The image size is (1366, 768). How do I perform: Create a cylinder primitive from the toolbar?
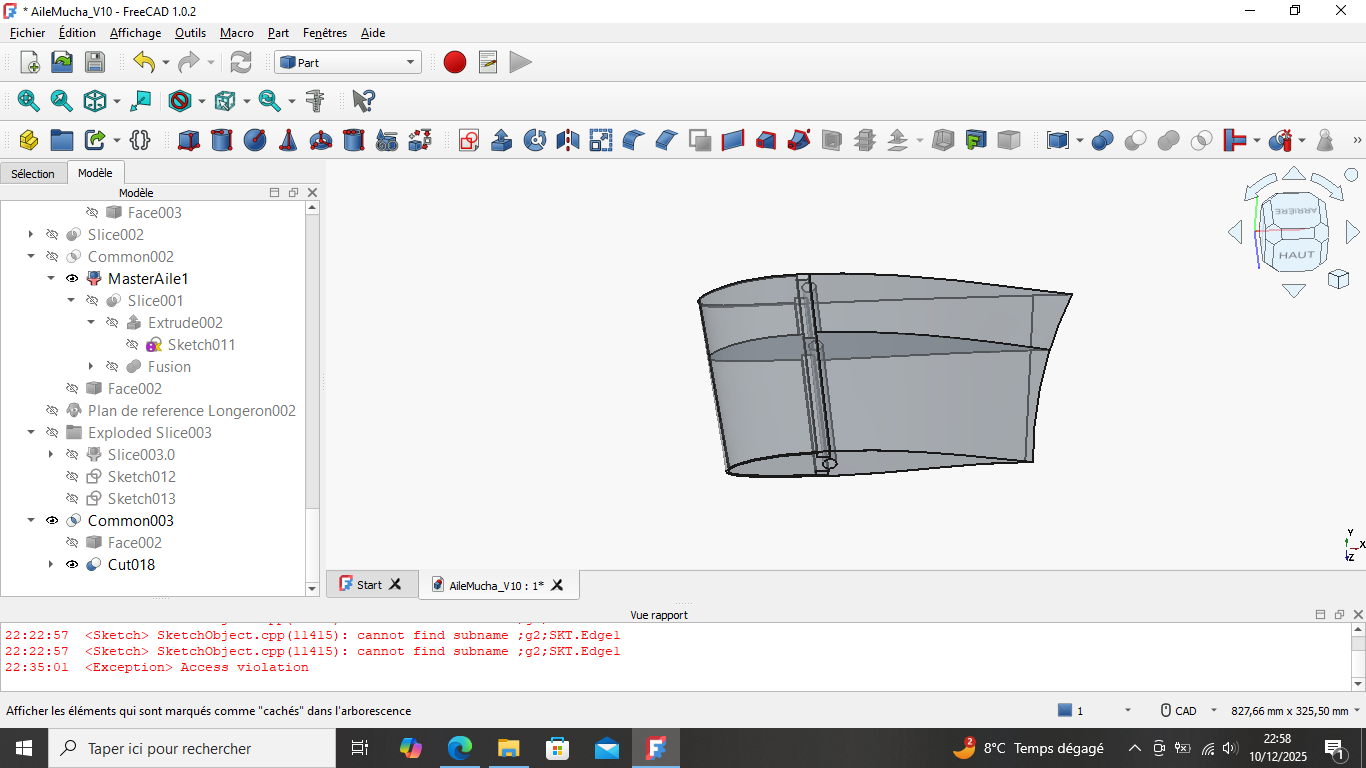click(222, 140)
